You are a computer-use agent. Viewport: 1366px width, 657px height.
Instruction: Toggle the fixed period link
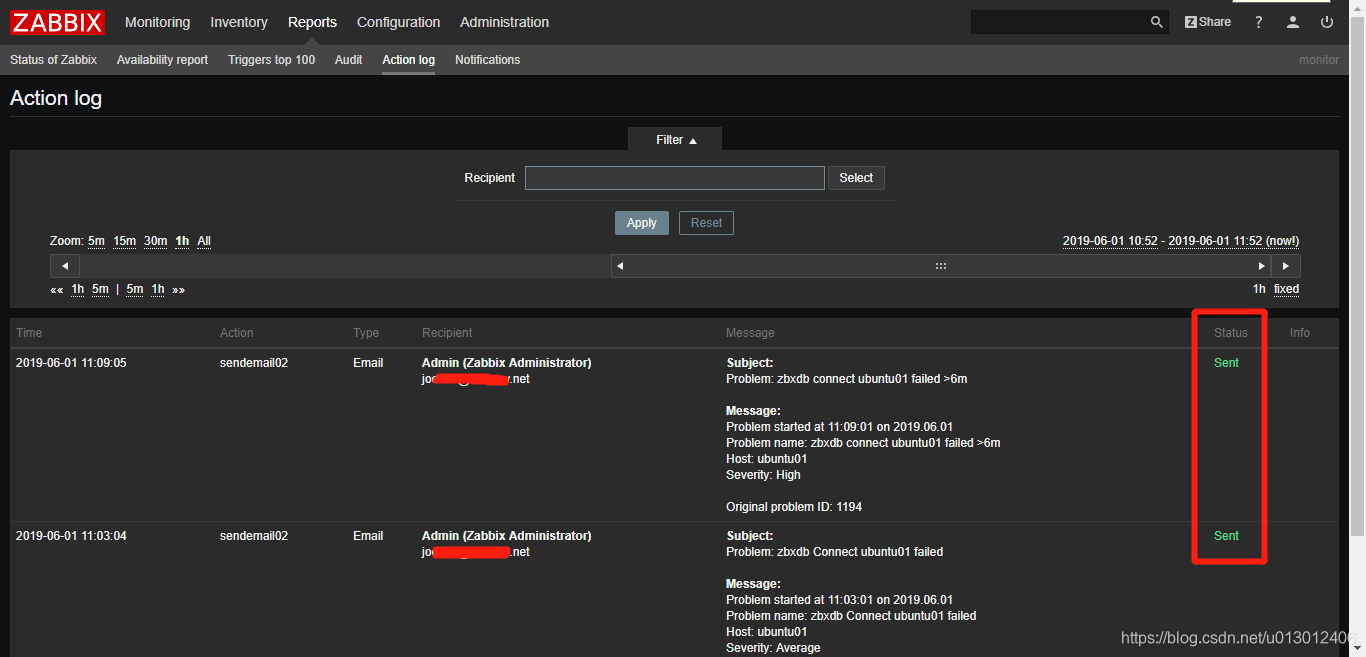(1286, 289)
